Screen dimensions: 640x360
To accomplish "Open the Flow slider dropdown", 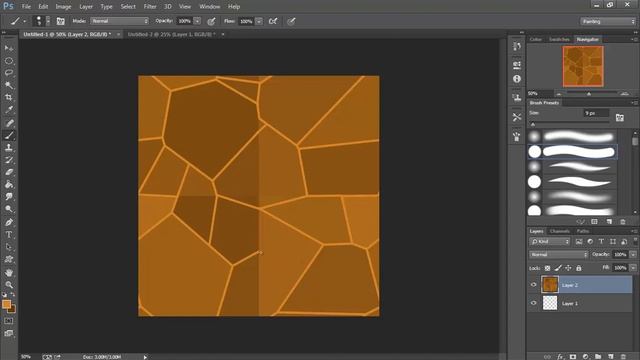I will click(x=259, y=21).
